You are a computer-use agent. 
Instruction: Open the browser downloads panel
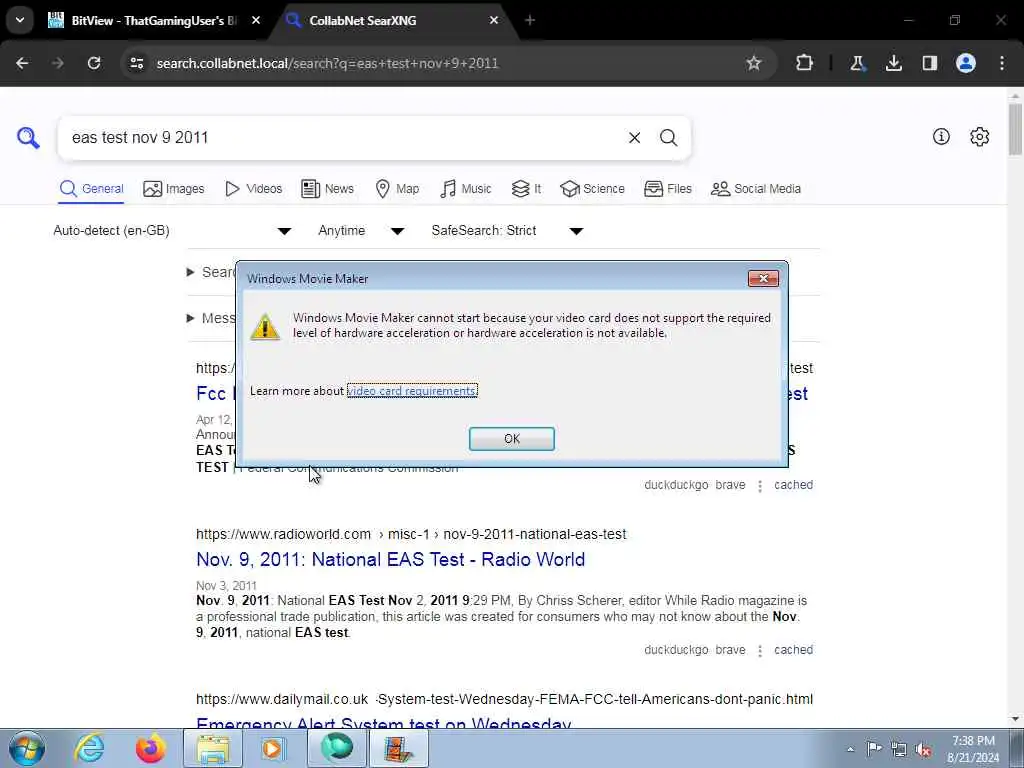(893, 63)
